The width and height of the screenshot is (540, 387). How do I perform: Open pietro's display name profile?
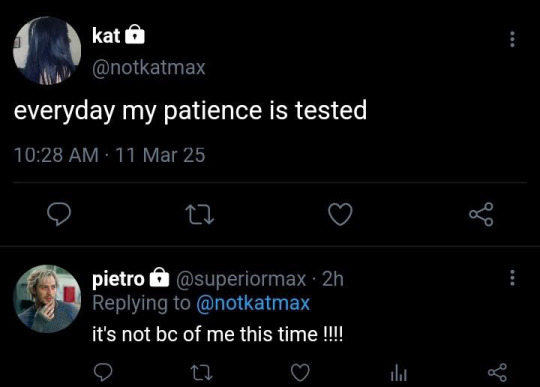(x=118, y=279)
